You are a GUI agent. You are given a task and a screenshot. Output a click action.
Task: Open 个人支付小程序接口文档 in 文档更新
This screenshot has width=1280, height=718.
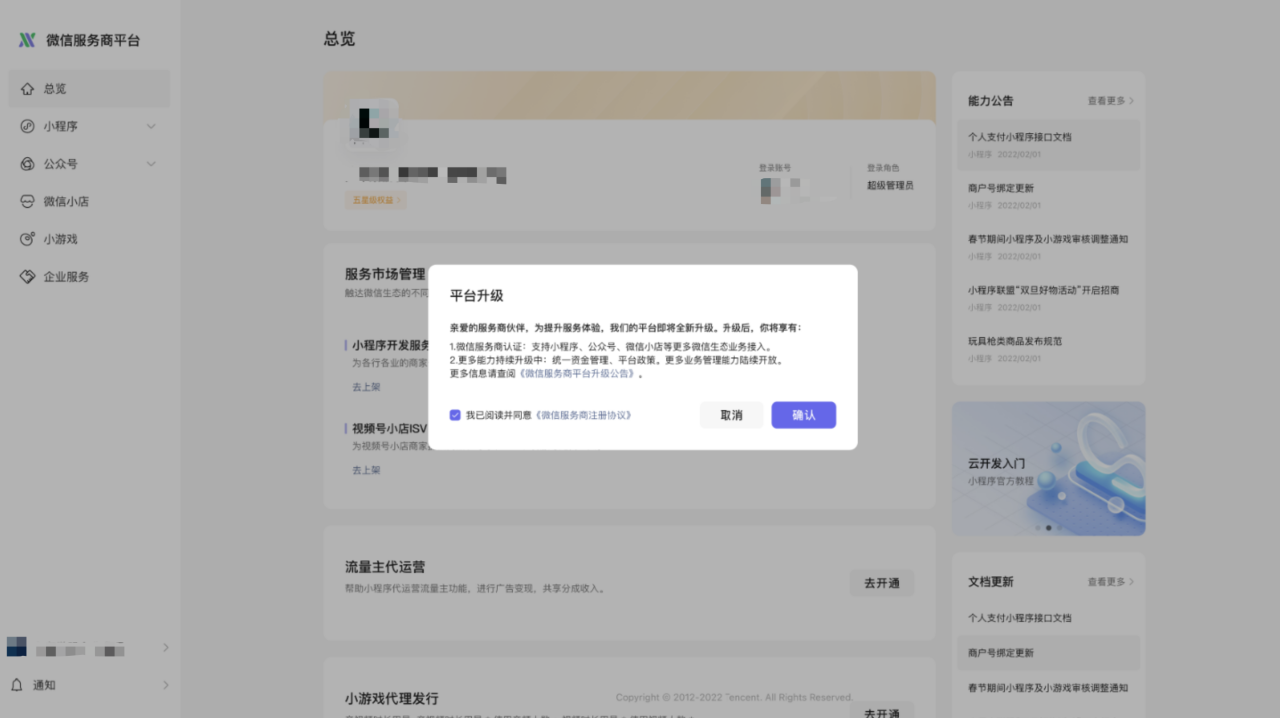tap(1046, 618)
